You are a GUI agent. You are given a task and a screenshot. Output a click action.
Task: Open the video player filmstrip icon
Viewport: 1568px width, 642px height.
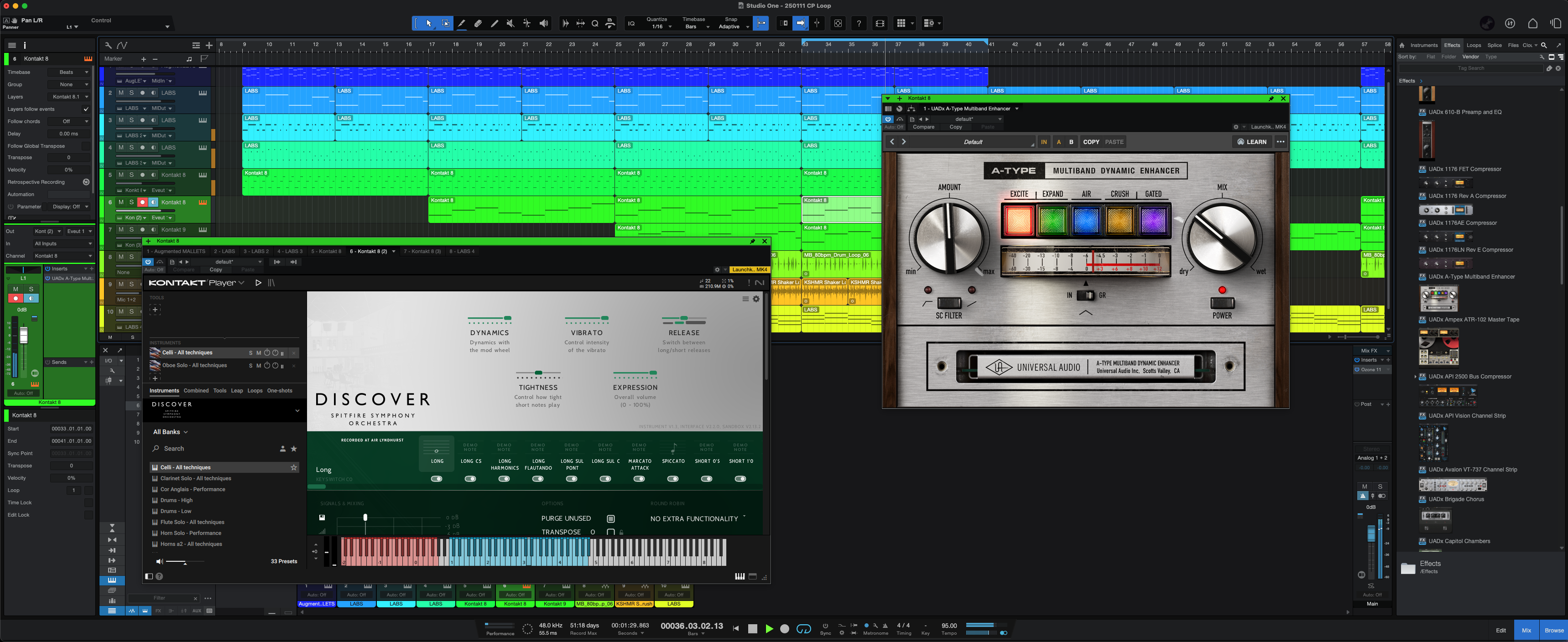point(880,23)
